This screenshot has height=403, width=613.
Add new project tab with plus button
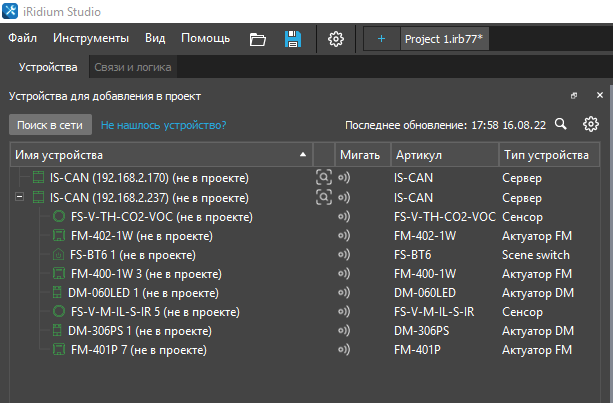(x=380, y=39)
